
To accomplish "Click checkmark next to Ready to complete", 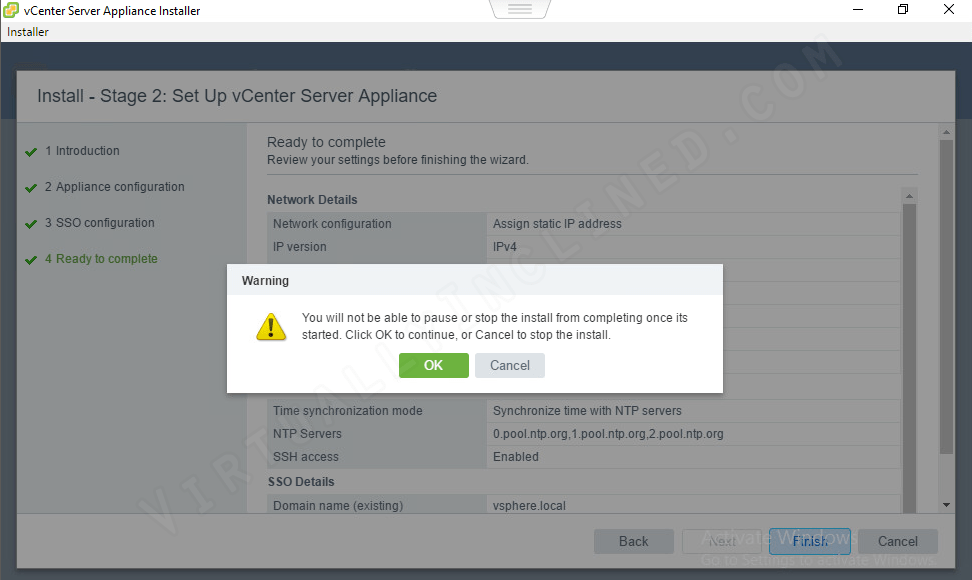I will tap(31, 259).
